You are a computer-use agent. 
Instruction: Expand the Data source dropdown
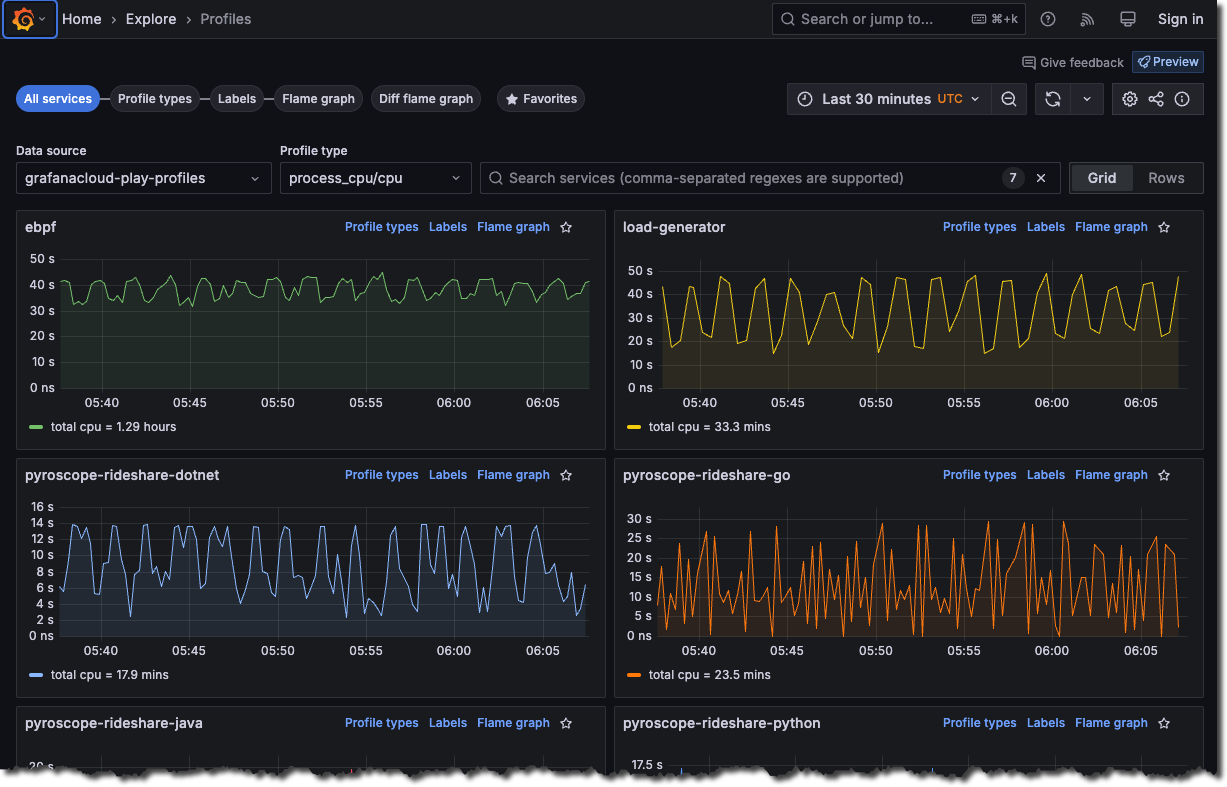[143, 178]
